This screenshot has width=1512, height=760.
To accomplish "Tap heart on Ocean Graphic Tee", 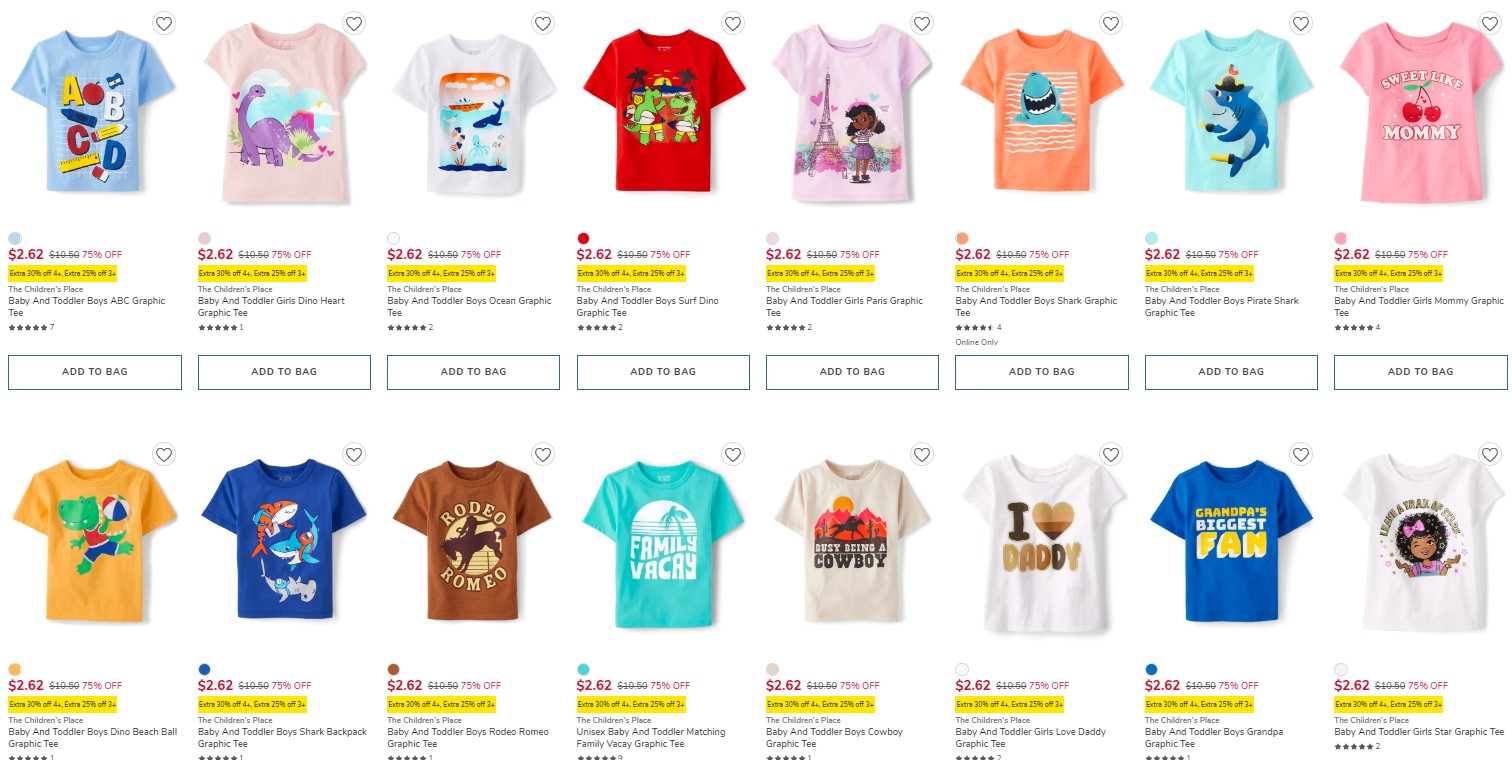I will (x=543, y=23).
